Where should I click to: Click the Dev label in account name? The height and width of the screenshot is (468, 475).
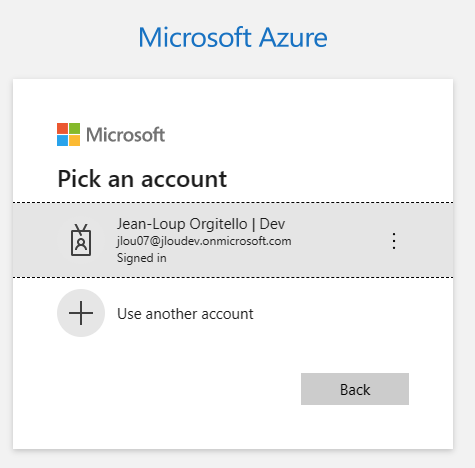click(272, 224)
